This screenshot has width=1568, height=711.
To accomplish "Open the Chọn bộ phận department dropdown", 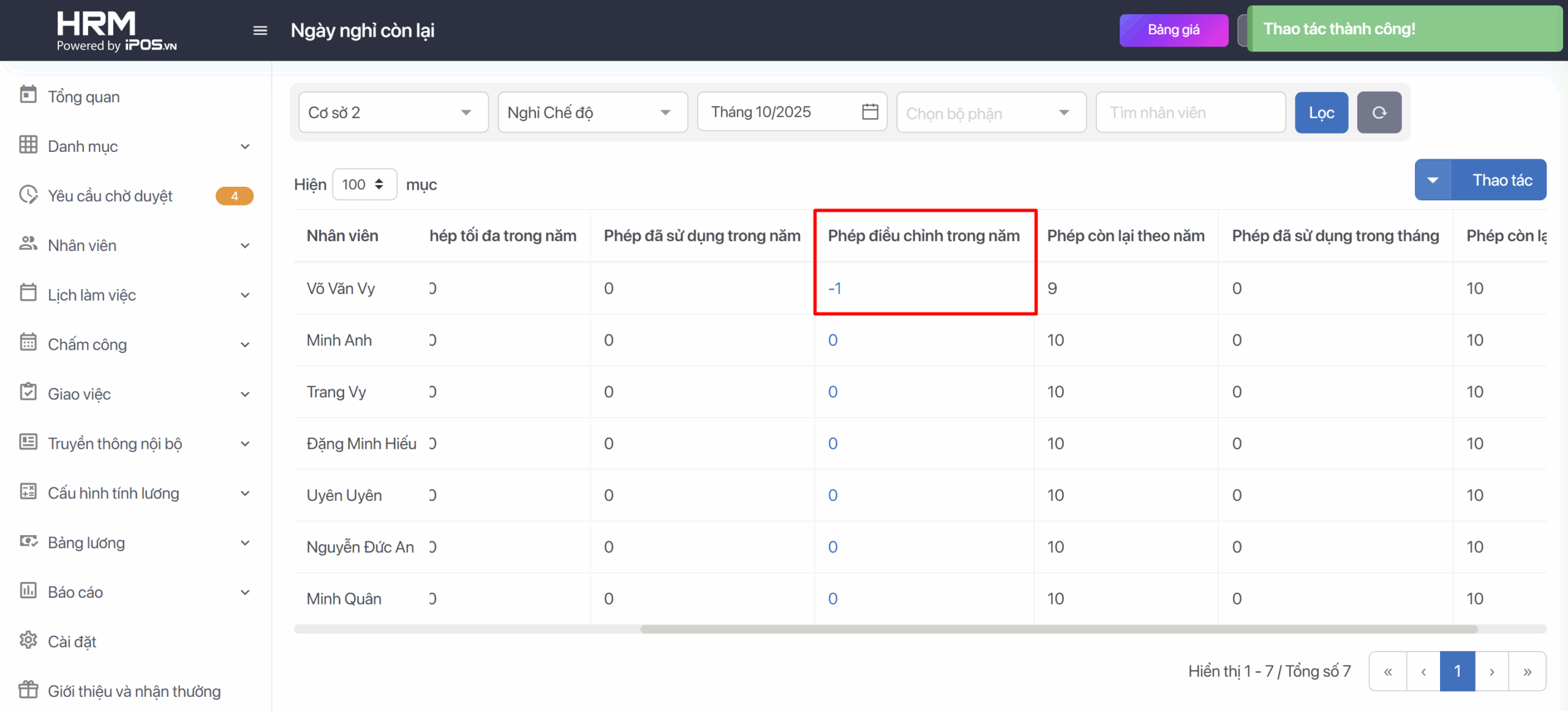I will click(990, 113).
